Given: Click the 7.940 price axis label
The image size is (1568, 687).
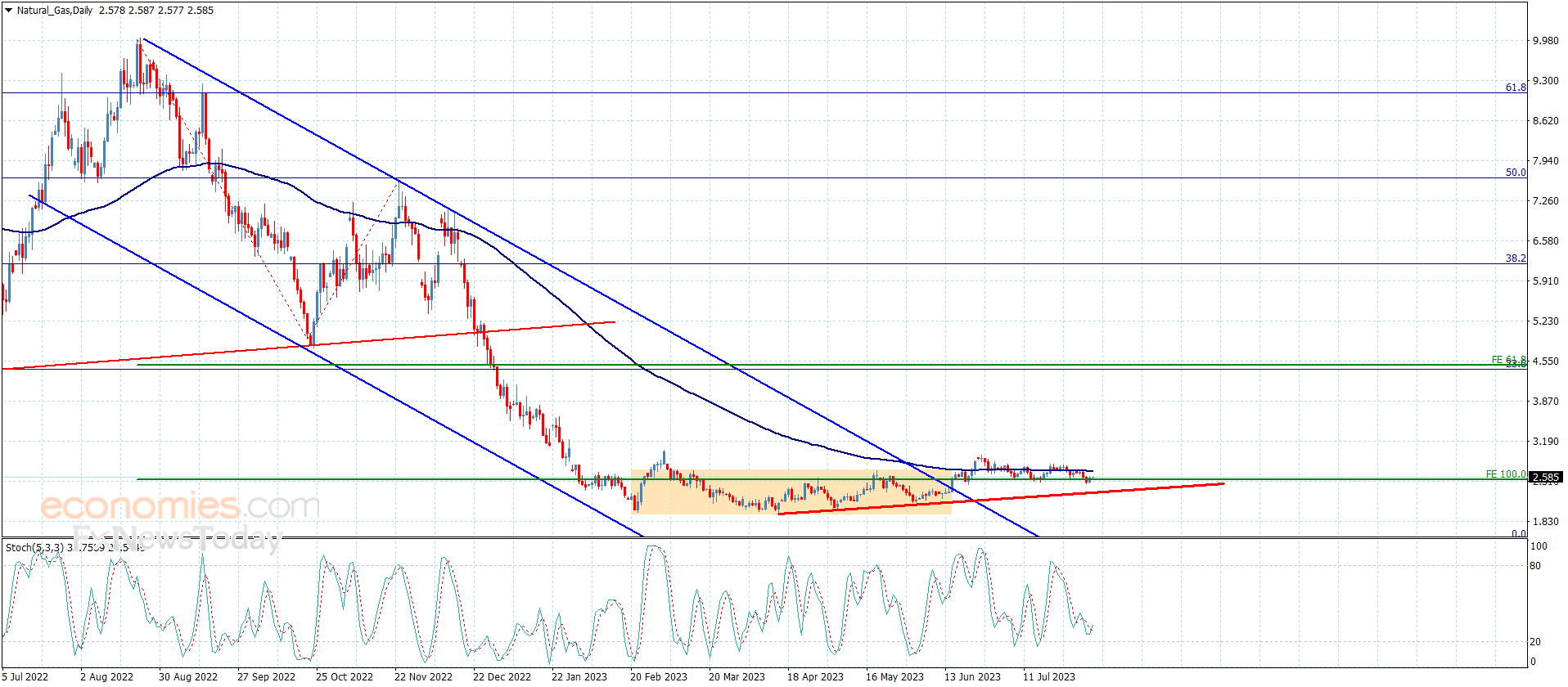Looking at the screenshot, I should click(x=1546, y=161).
